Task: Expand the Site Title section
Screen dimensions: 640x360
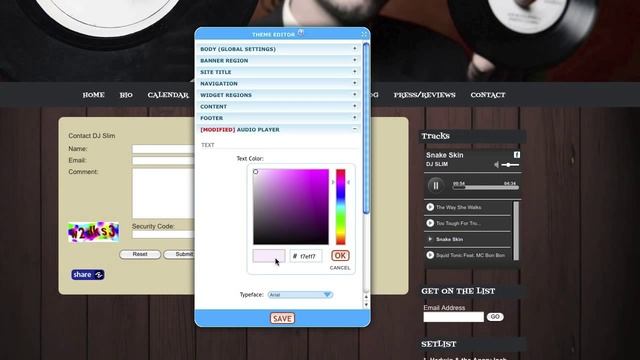Action: (279, 72)
